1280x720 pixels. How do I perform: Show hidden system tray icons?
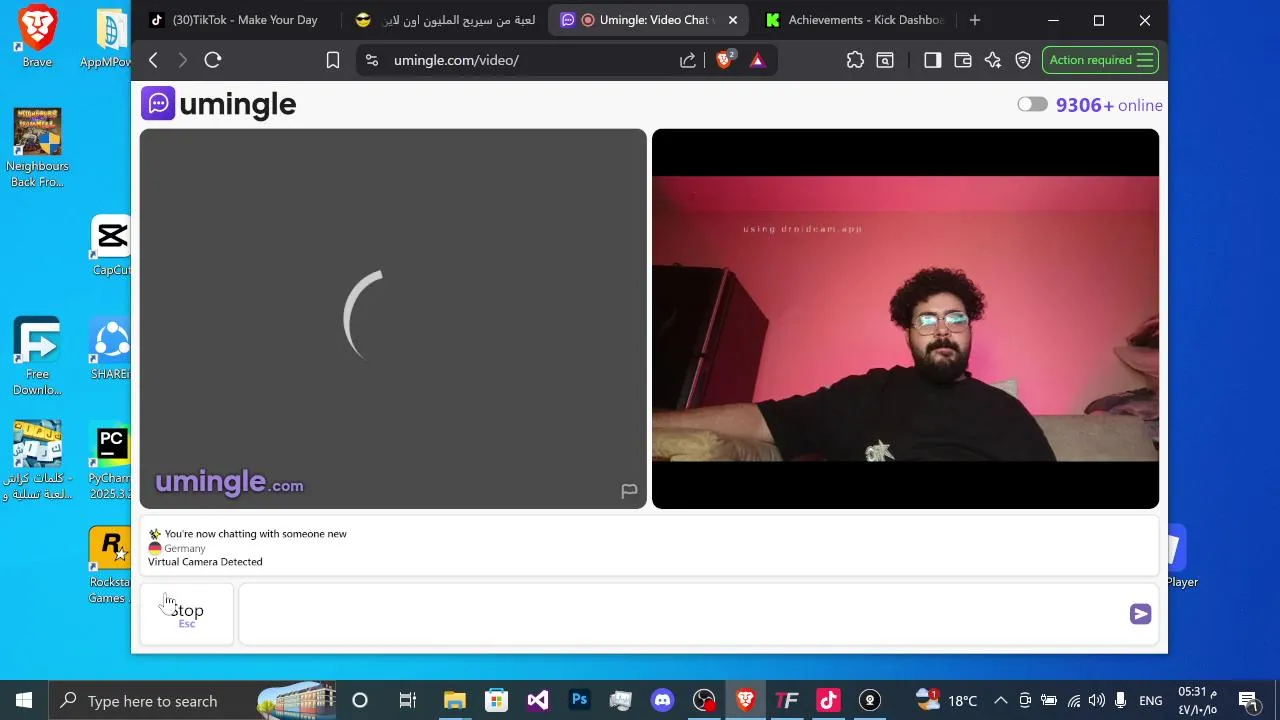1001,700
